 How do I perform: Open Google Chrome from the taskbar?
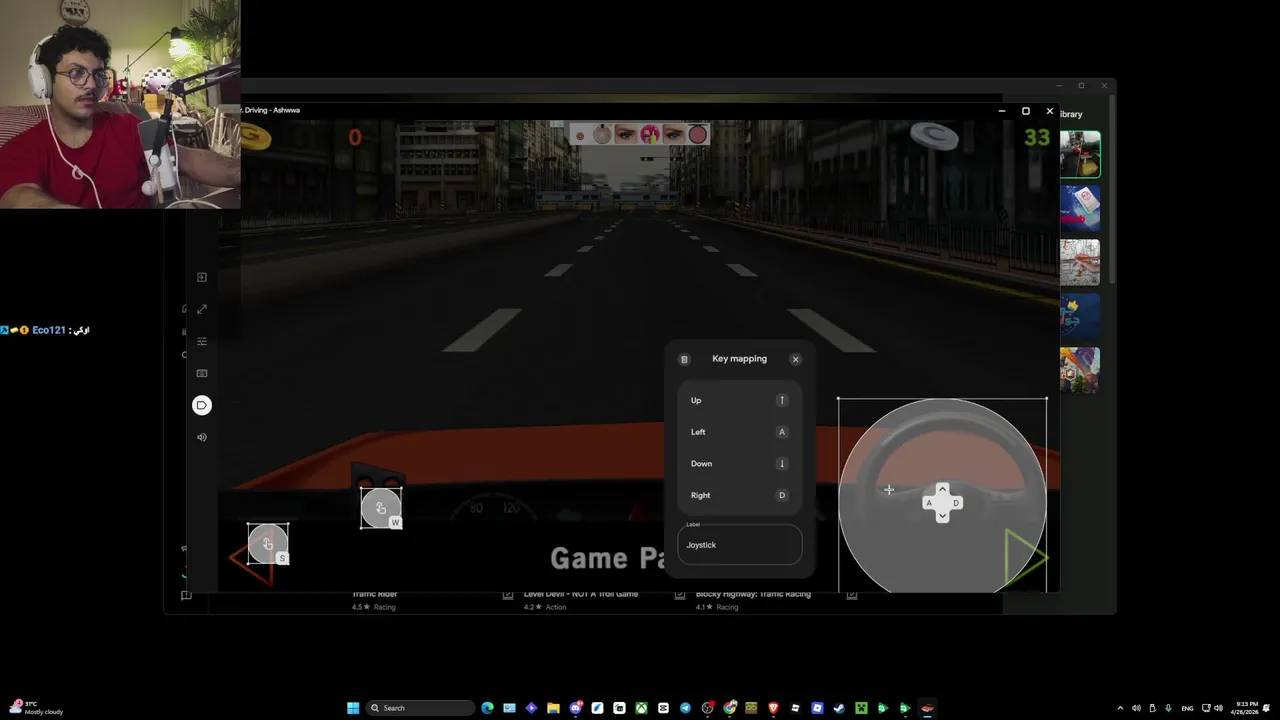tap(729, 708)
